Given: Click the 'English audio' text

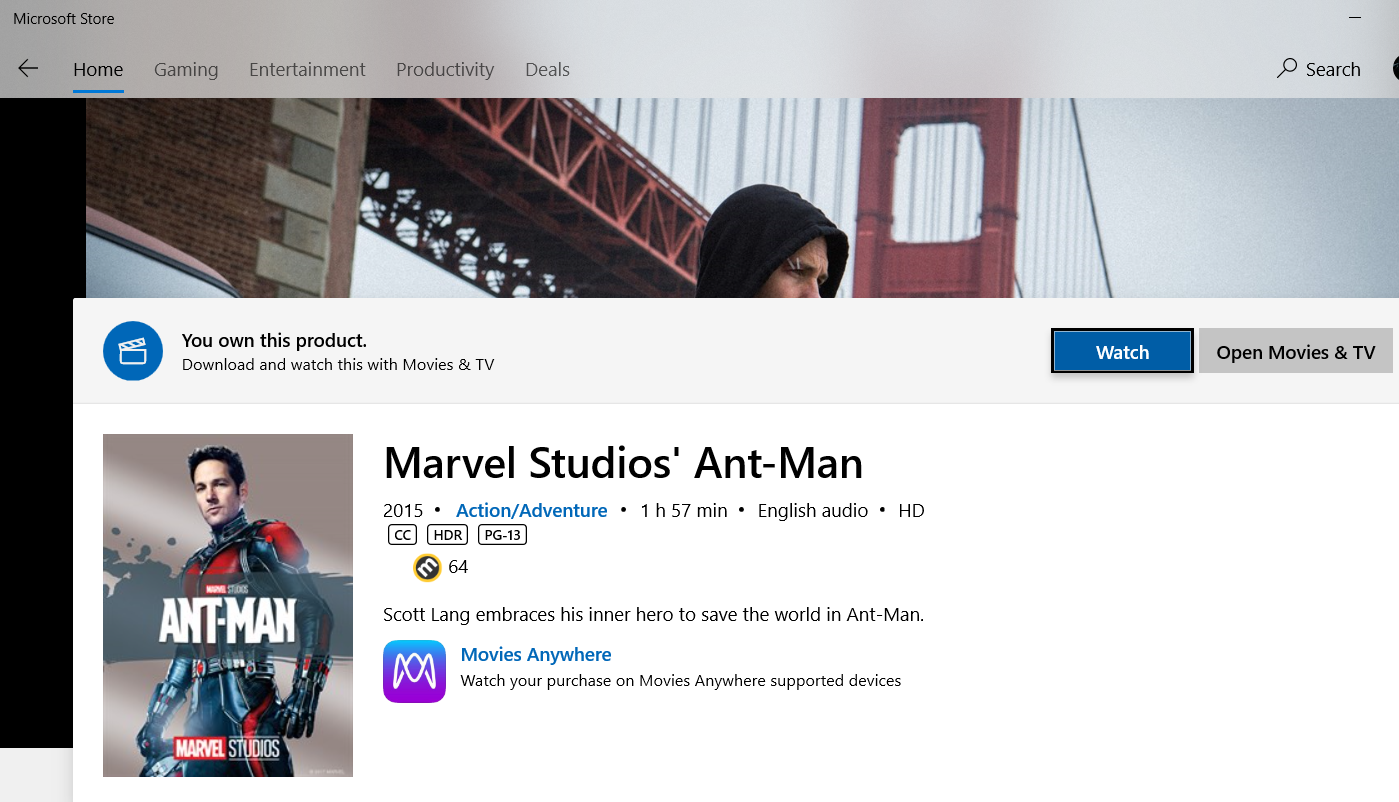Looking at the screenshot, I should point(813,511).
